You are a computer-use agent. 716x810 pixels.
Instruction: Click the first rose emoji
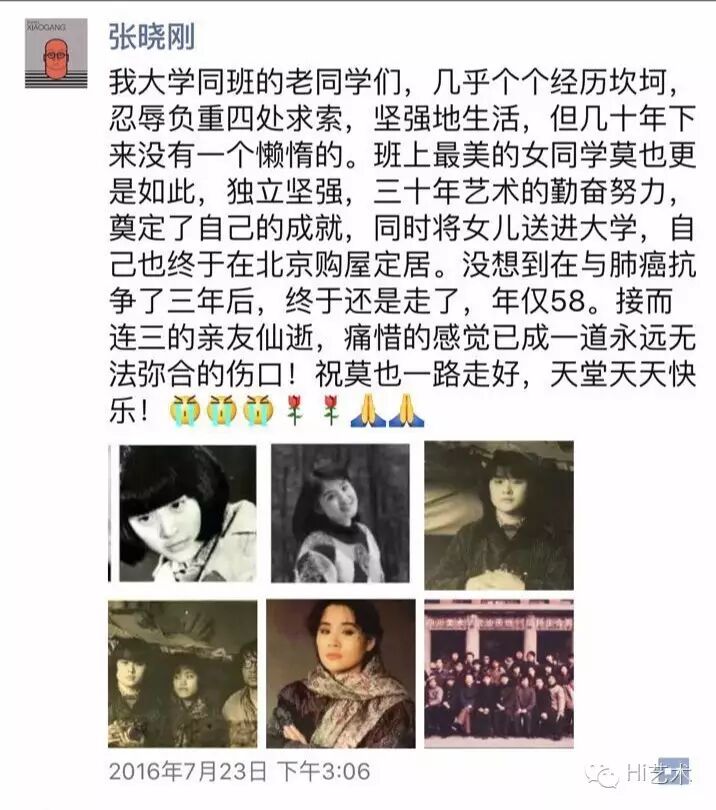(294, 410)
